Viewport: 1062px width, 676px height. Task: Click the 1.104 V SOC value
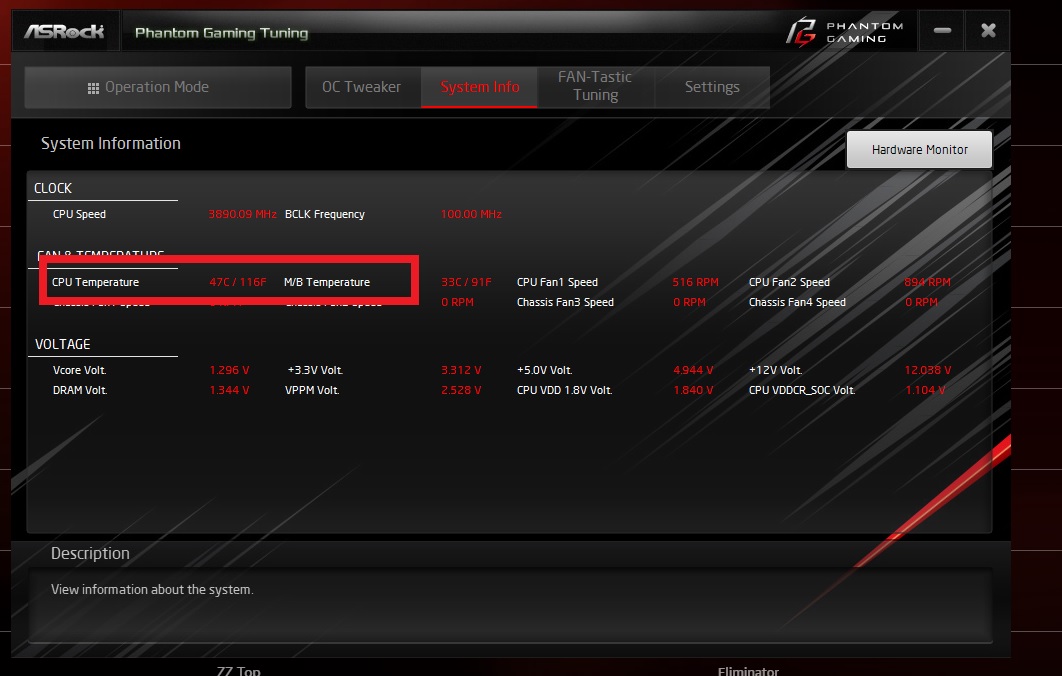click(x=925, y=390)
